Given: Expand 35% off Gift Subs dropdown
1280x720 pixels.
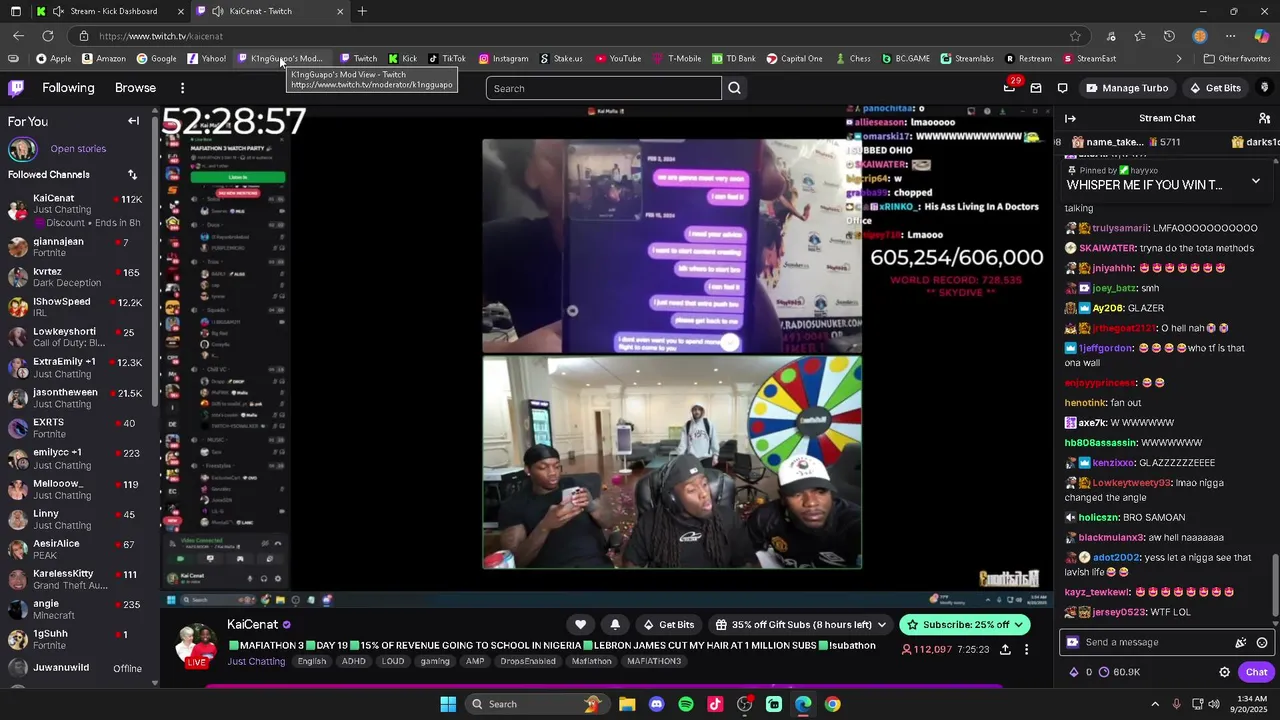Looking at the screenshot, I should [881, 625].
